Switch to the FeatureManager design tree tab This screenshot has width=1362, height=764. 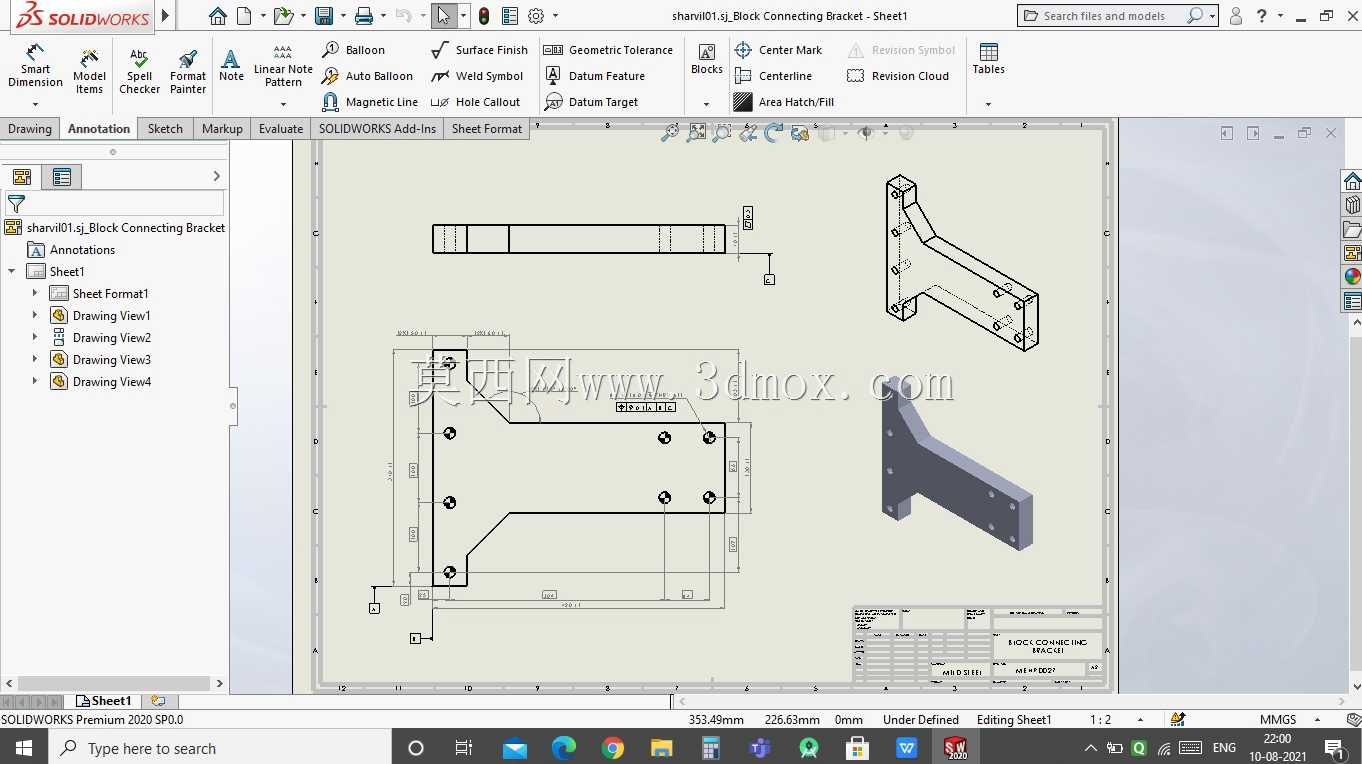22,177
